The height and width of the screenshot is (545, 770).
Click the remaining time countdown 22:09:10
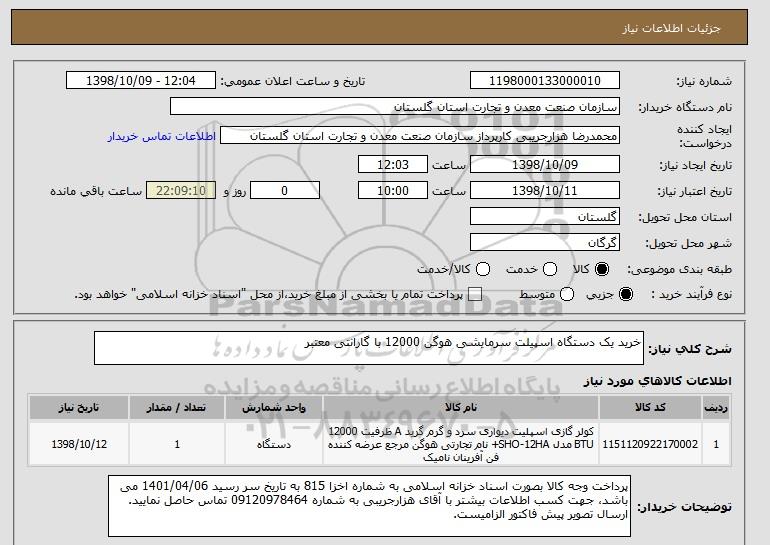[x=181, y=191]
